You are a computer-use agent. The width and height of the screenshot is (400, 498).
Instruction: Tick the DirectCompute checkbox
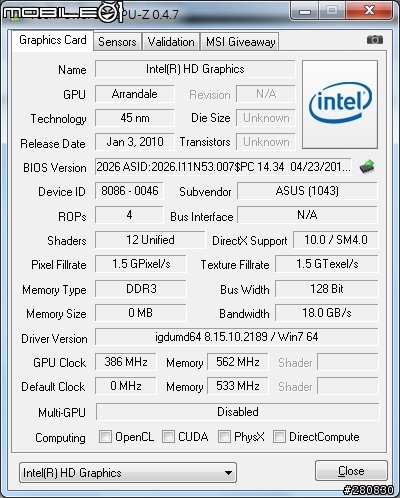279,436
